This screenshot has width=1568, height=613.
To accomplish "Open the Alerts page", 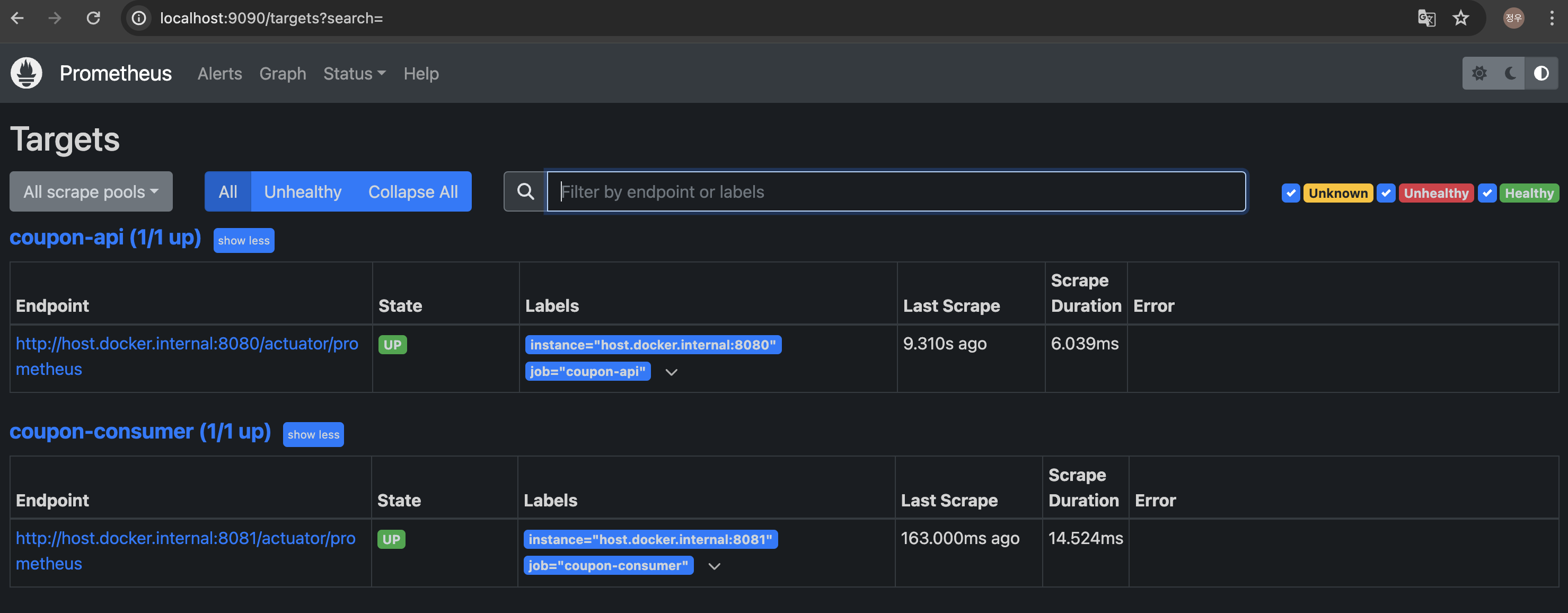I will pos(220,74).
